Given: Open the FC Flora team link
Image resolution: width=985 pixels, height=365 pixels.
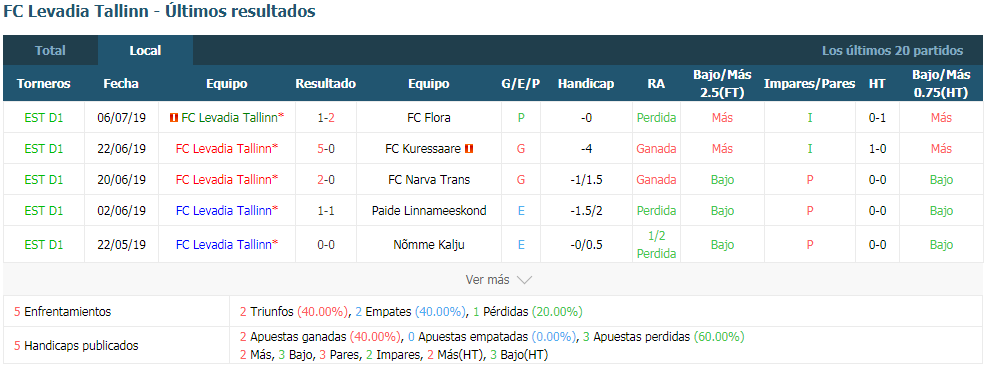Looking at the screenshot, I should pos(429,117).
